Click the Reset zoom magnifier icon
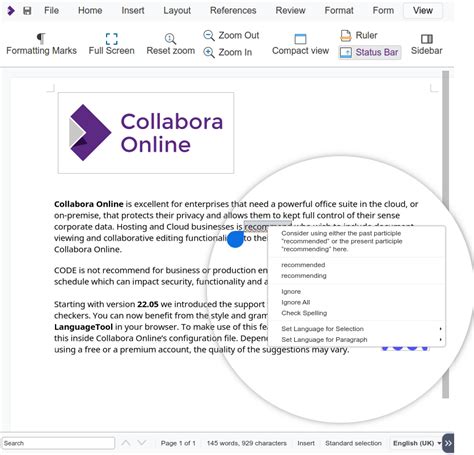Viewport: 474px width, 455px height. click(x=170, y=39)
